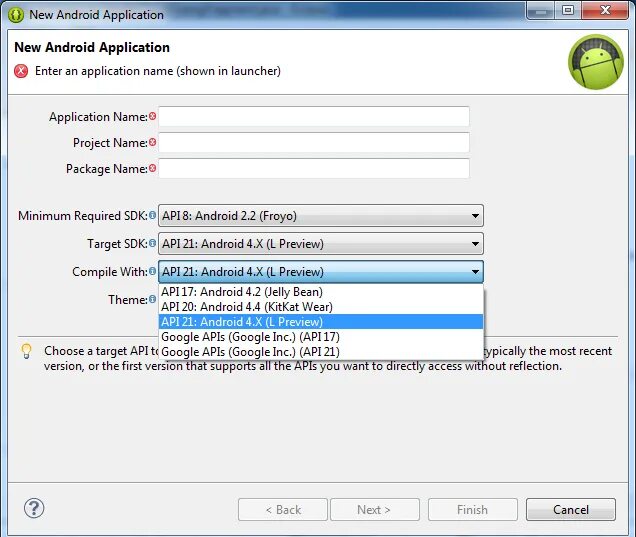Open the Target SDK dropdown
The image size is (636, 537).
321,244
